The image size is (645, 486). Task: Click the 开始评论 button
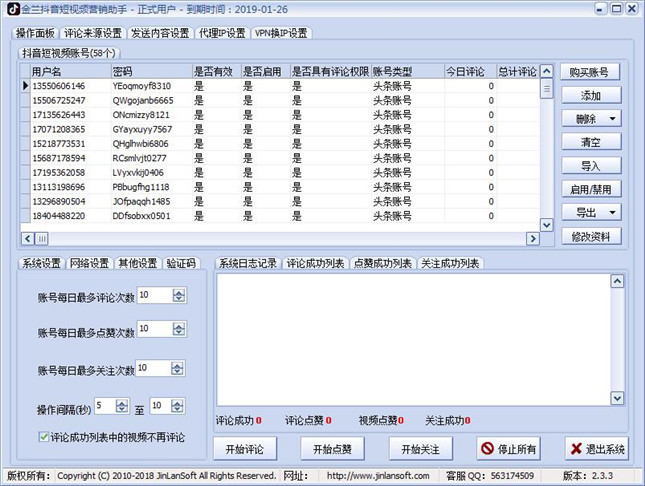tap(245, 448)
